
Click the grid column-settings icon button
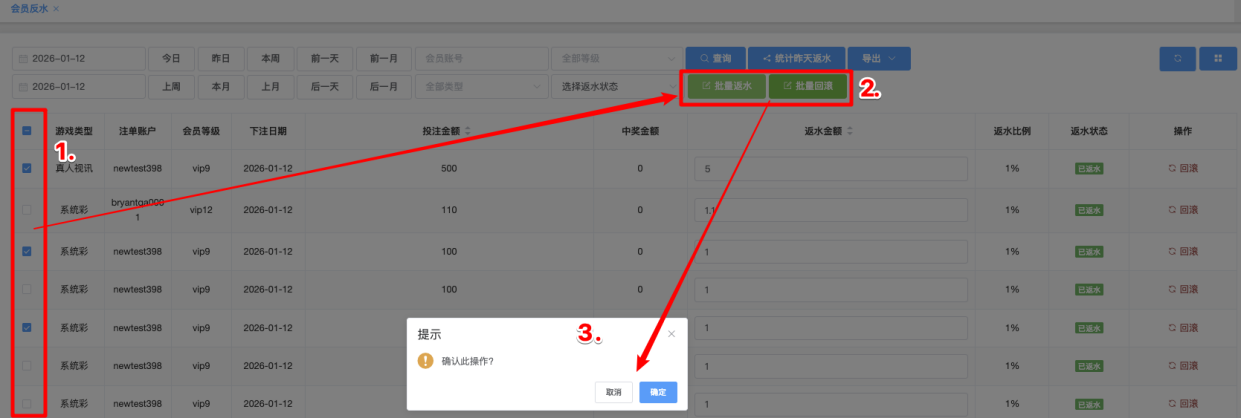1219,59
